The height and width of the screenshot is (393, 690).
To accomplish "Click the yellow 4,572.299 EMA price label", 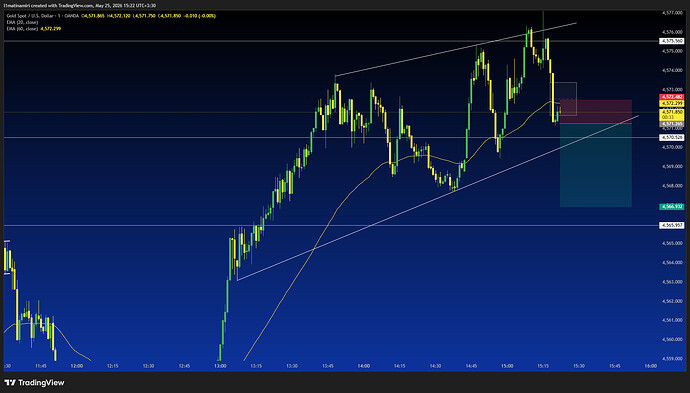I will click(x=672, y=103).
